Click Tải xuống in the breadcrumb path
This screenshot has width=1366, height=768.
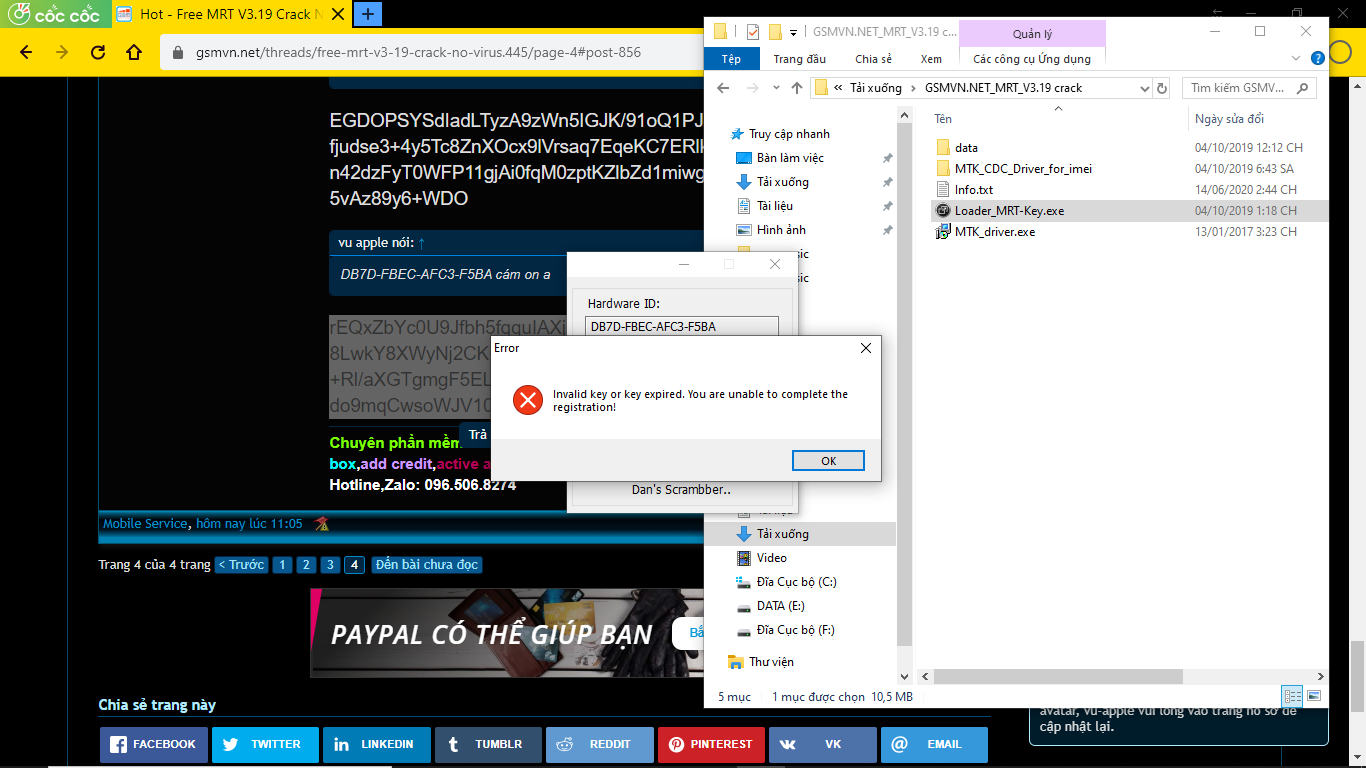(x=876, y=88)
